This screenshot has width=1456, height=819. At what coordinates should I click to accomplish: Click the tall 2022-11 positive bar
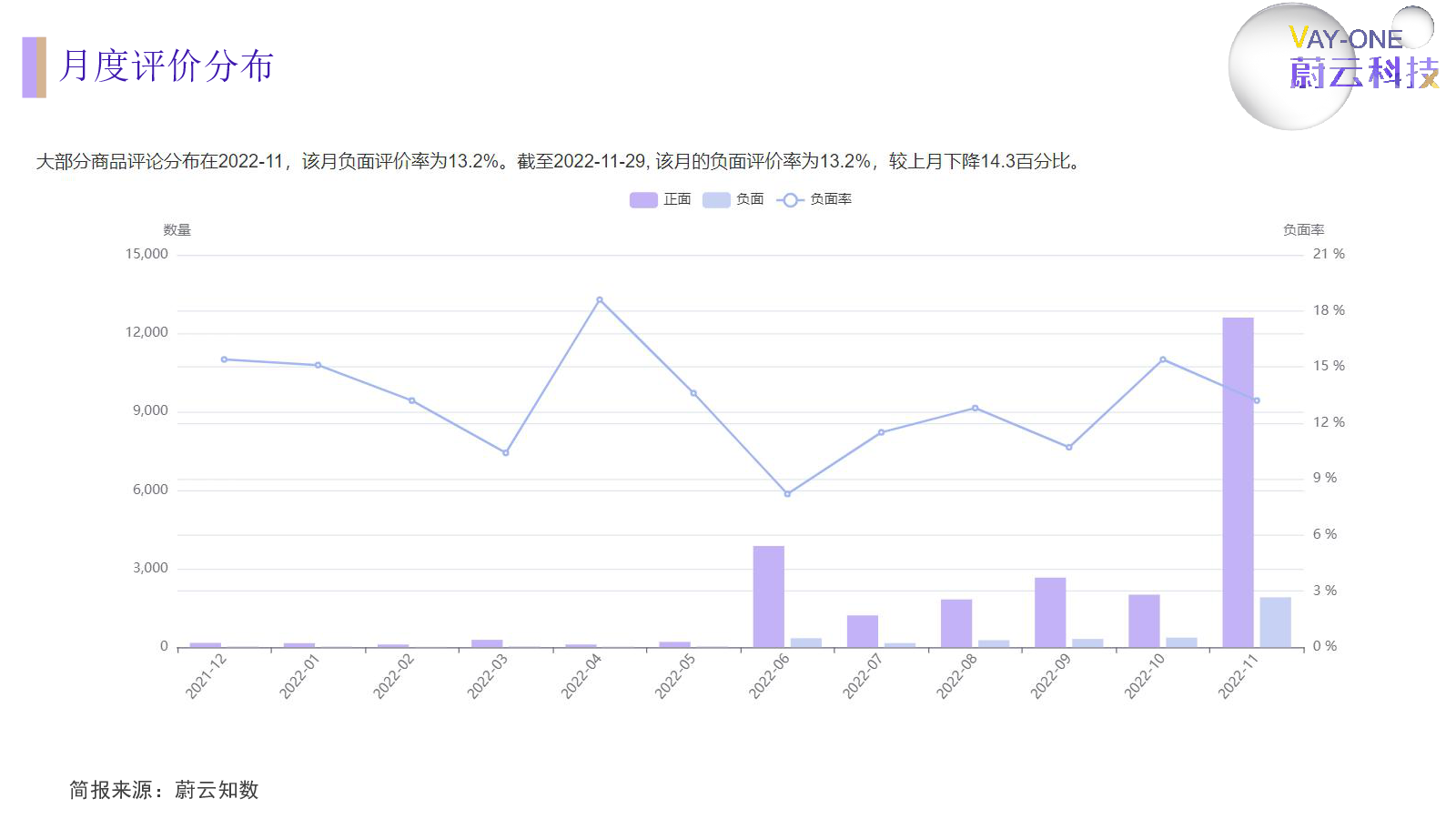click(1238, 482)
